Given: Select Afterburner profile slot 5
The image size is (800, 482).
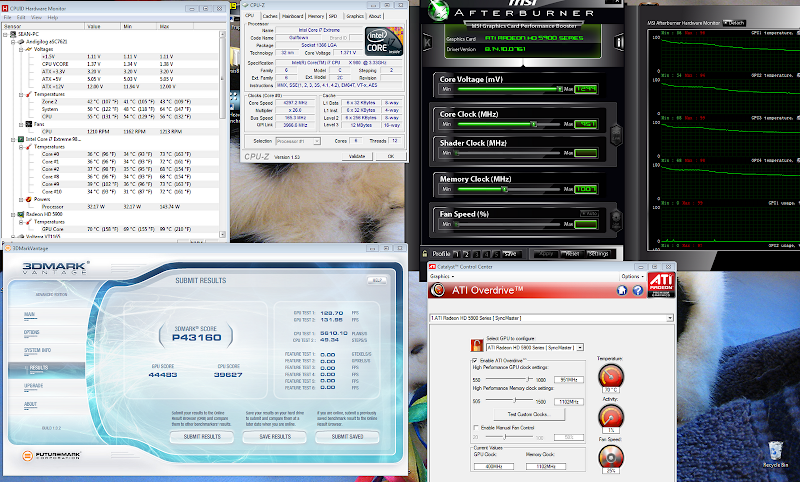Looking at the screenshot, I should 496,254.
